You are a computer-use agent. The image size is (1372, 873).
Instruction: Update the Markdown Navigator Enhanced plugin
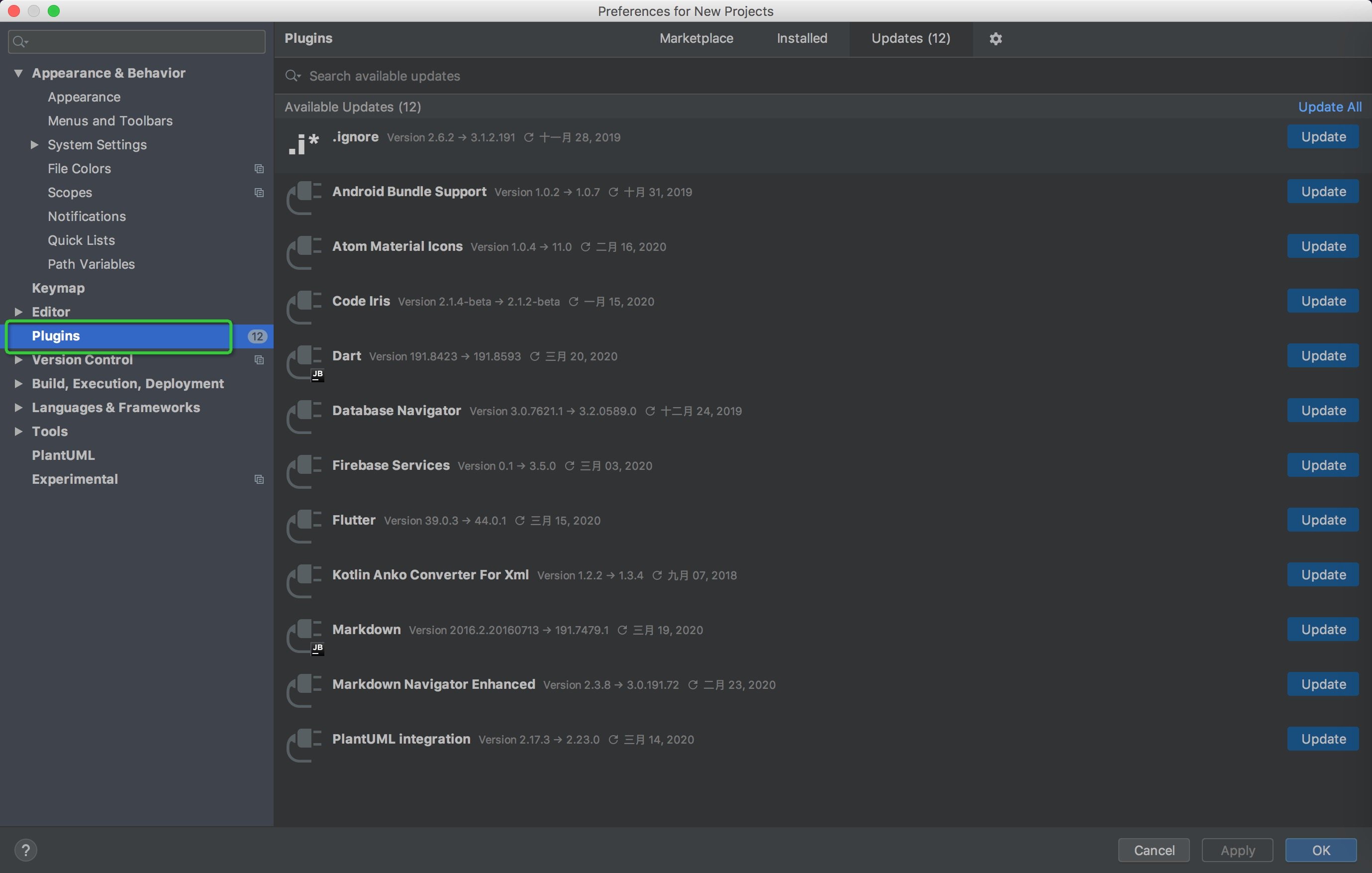1323,684
